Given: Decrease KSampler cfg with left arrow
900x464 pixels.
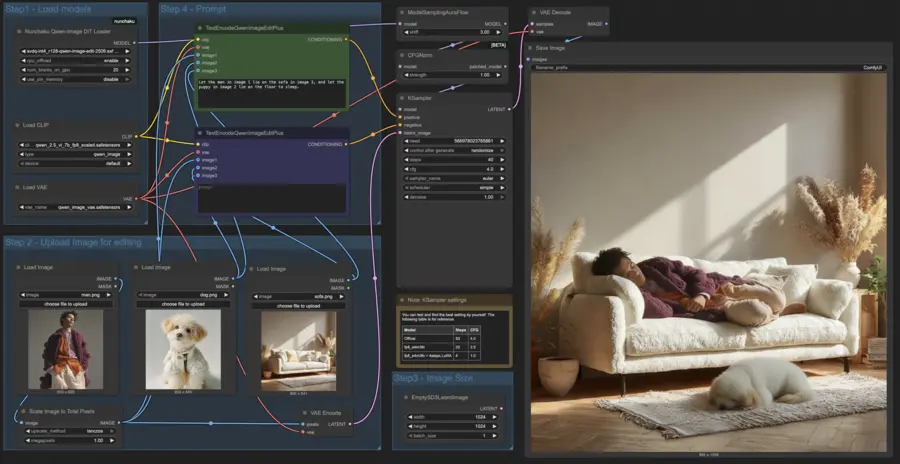Looking at the screenshot, I should click(407, 169).
